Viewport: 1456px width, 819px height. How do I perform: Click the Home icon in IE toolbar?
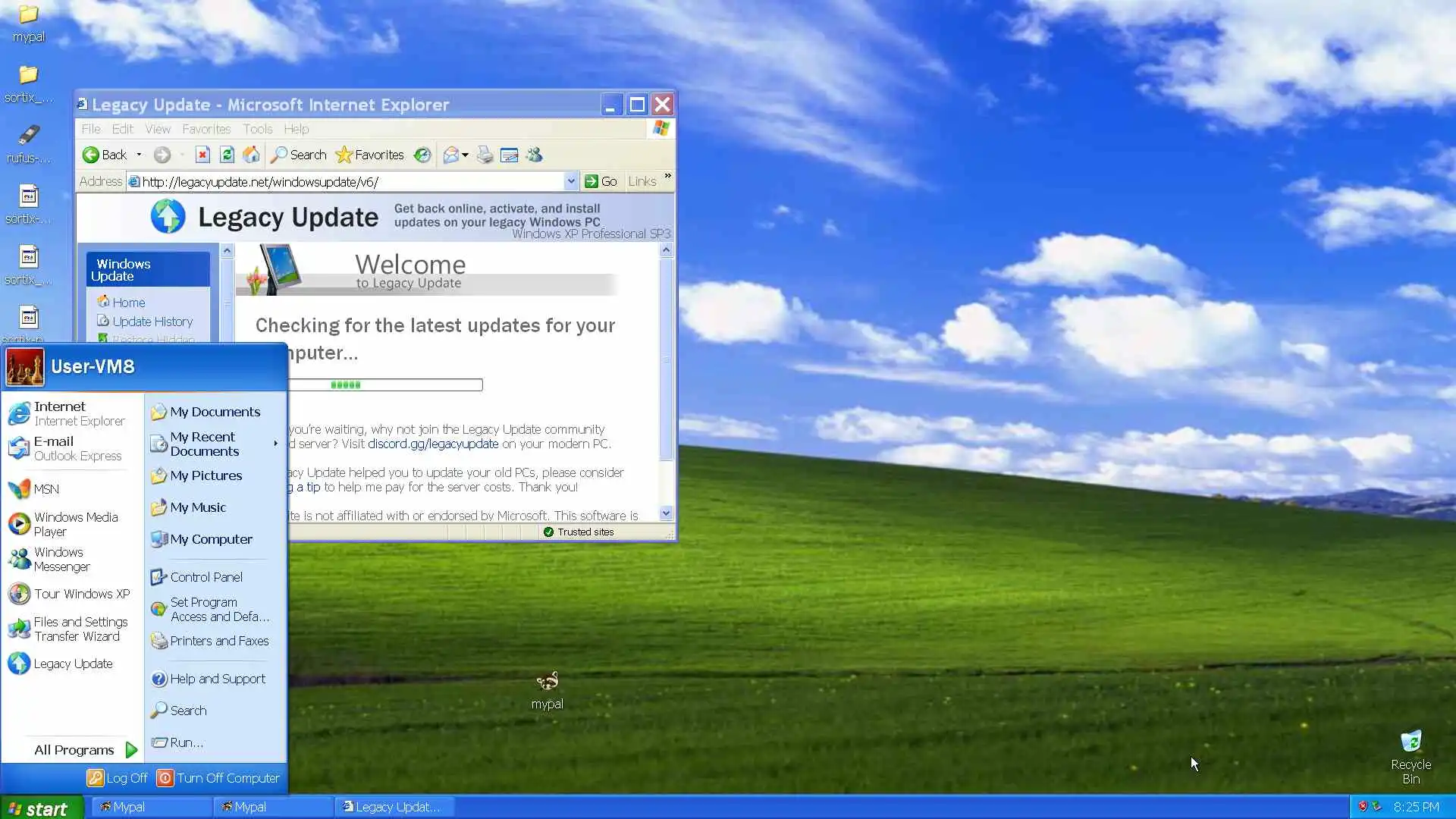[251, 155]
